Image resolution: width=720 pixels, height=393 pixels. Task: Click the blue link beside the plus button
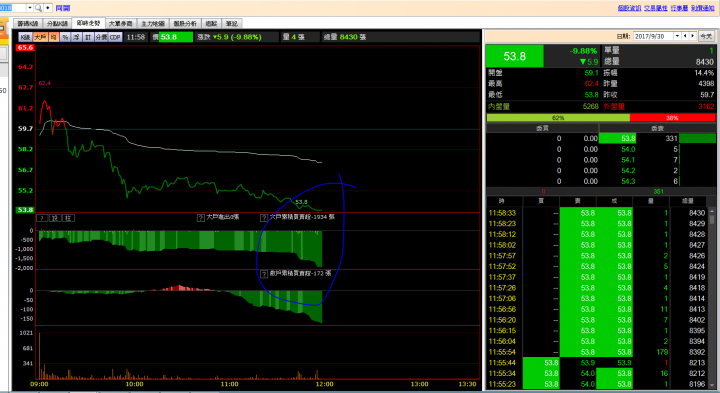click(x=63, y=8)
